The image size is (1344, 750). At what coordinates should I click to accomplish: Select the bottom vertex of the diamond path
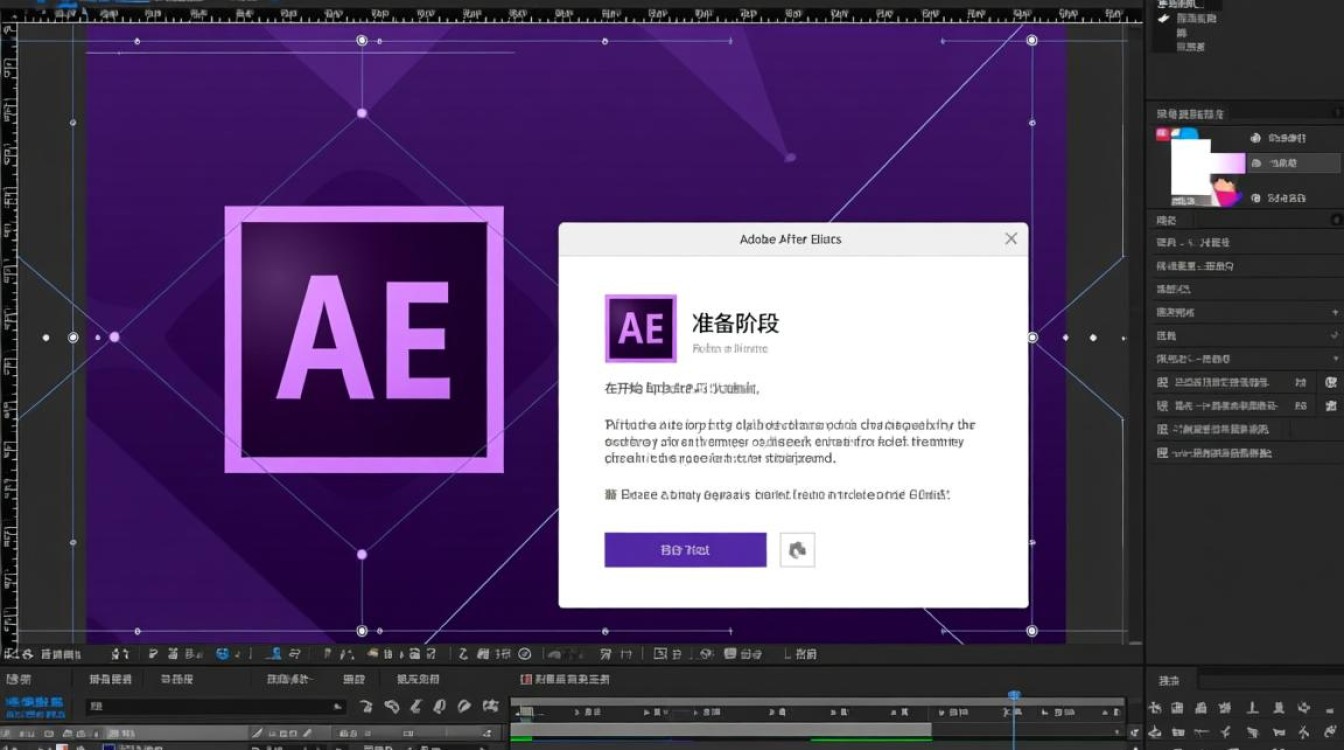click(362, 554)
